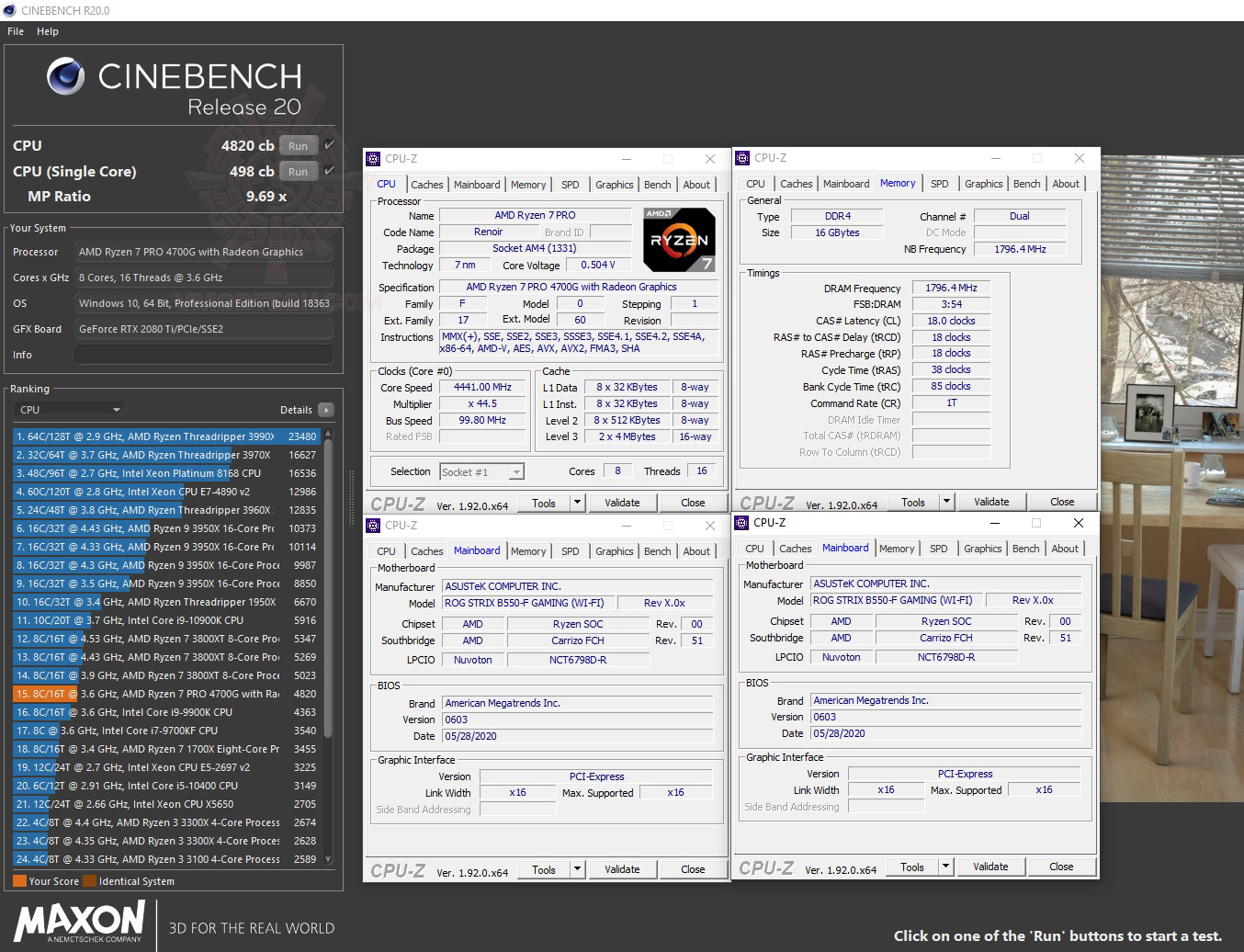Select the Core i9-9900K ranking row
This screenshot has height=952, width=1244.
165,712
